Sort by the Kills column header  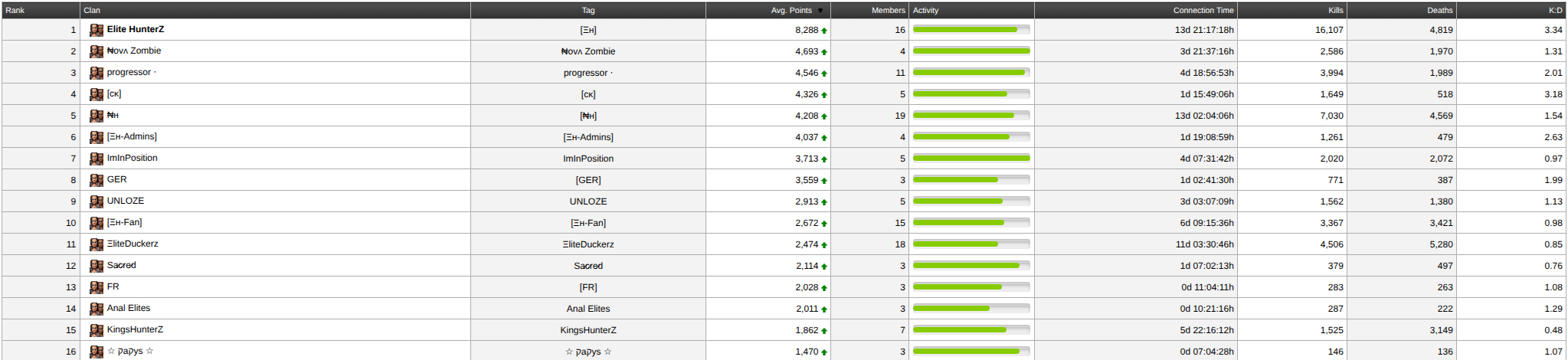coord(1335,10)
